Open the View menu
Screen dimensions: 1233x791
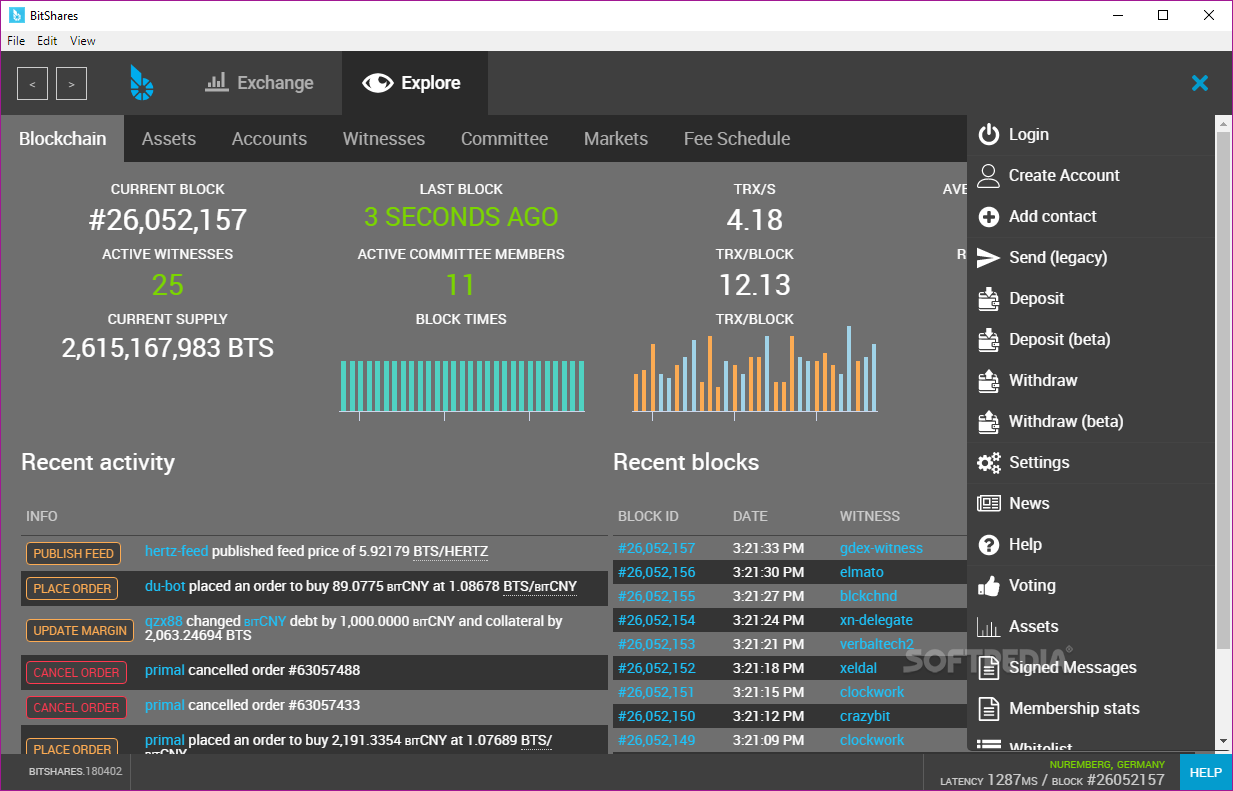point(83,41)
